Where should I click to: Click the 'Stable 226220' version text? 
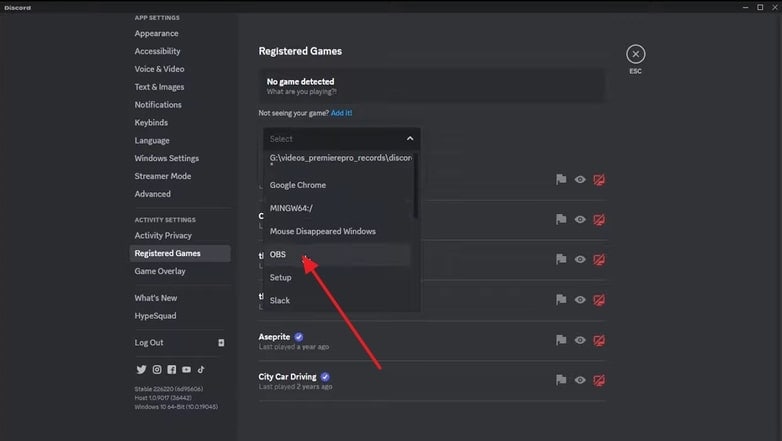(169, 389)
